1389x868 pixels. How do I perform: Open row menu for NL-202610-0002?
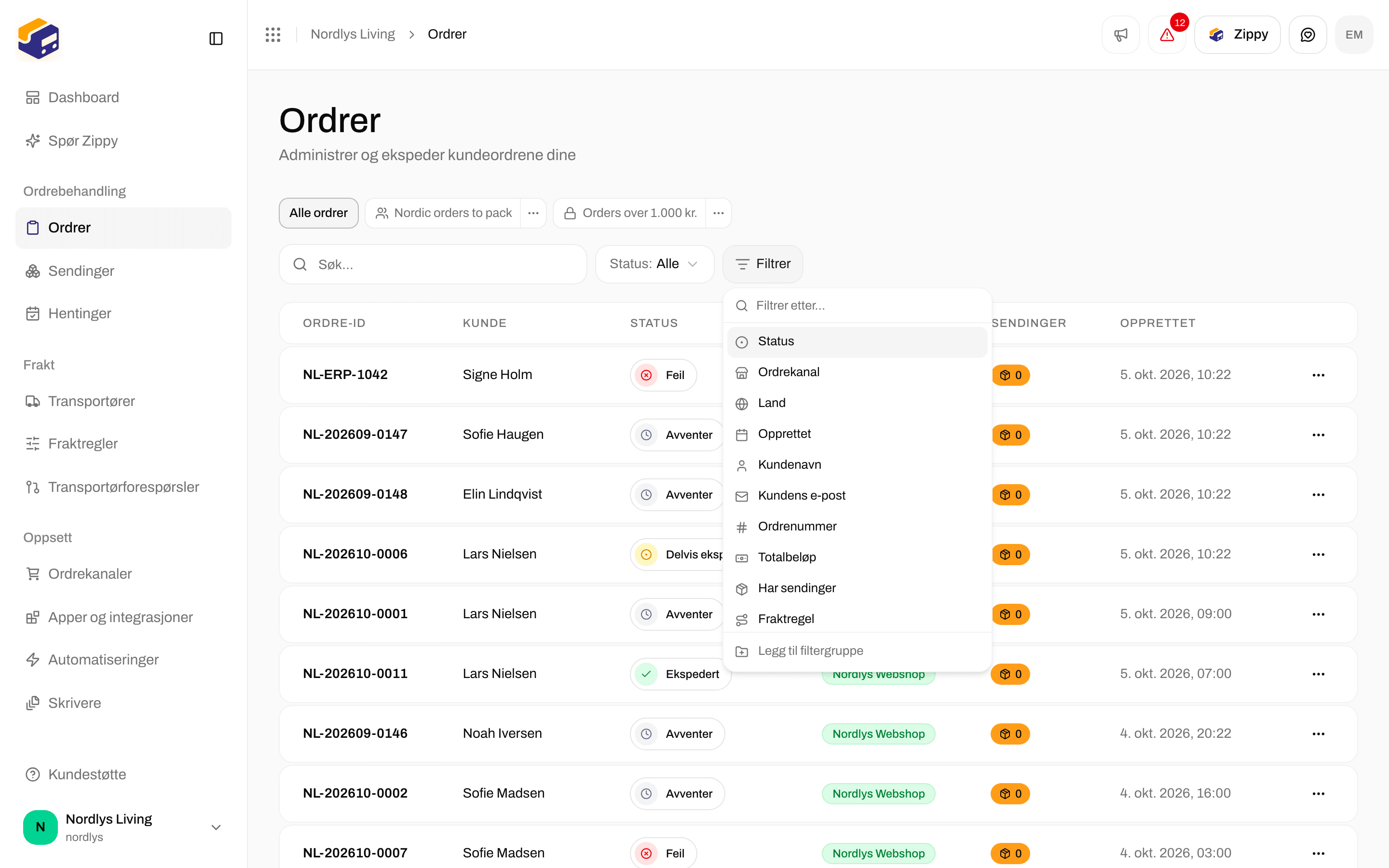pyautogui.click(x=1319, y=793)
